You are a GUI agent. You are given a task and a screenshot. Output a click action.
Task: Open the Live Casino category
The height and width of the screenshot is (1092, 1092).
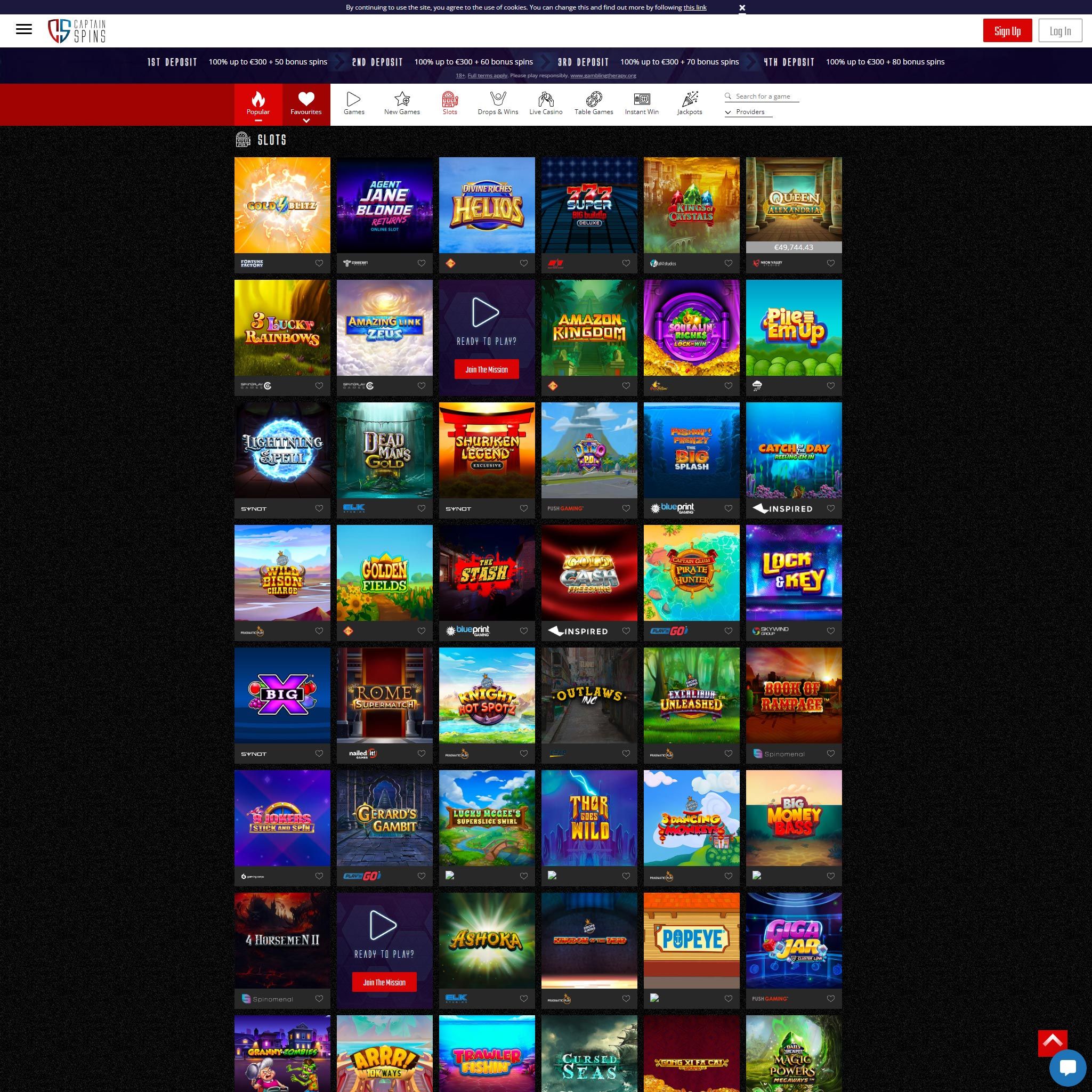pyautogui.click(x=546, y=103)
